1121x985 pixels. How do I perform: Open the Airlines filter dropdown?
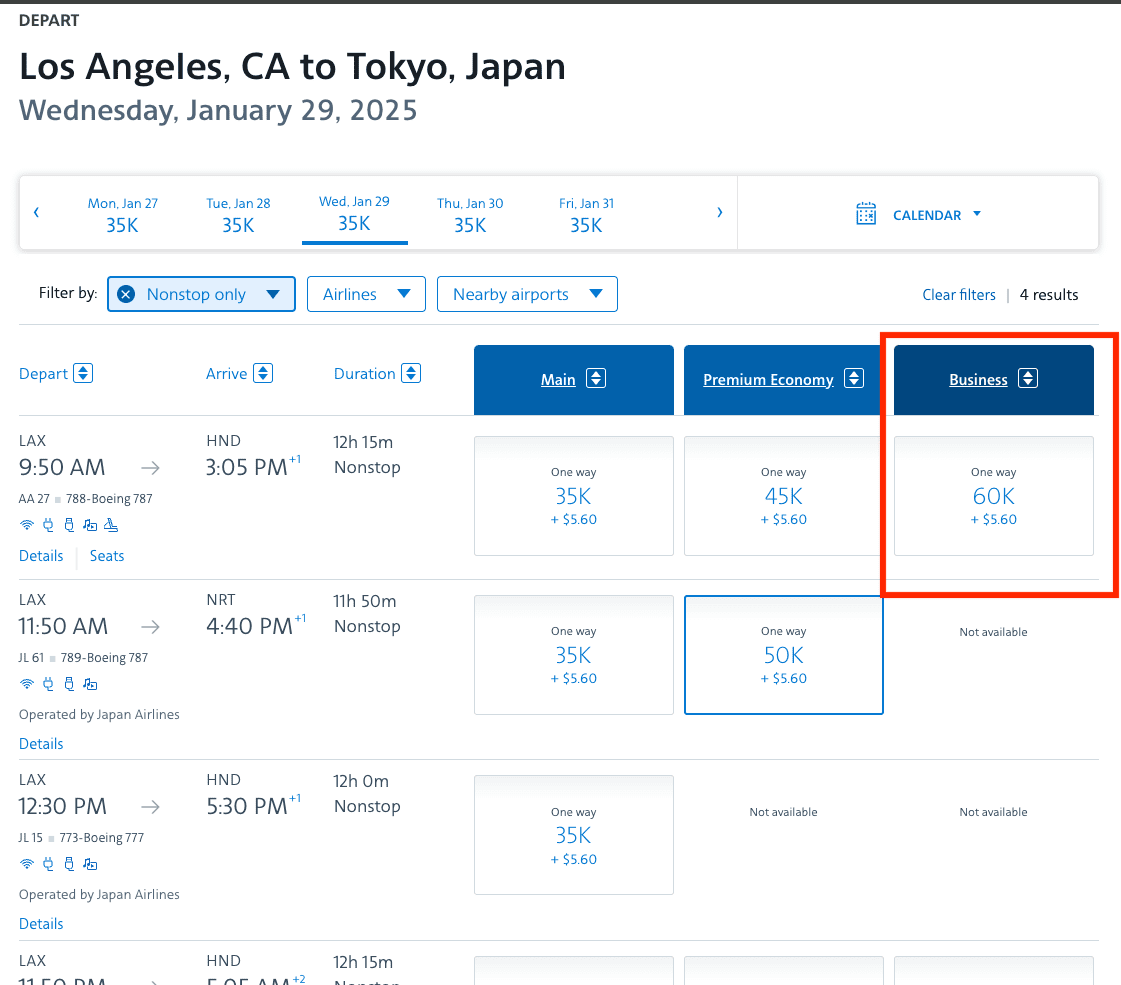click(x=366, y=294)
